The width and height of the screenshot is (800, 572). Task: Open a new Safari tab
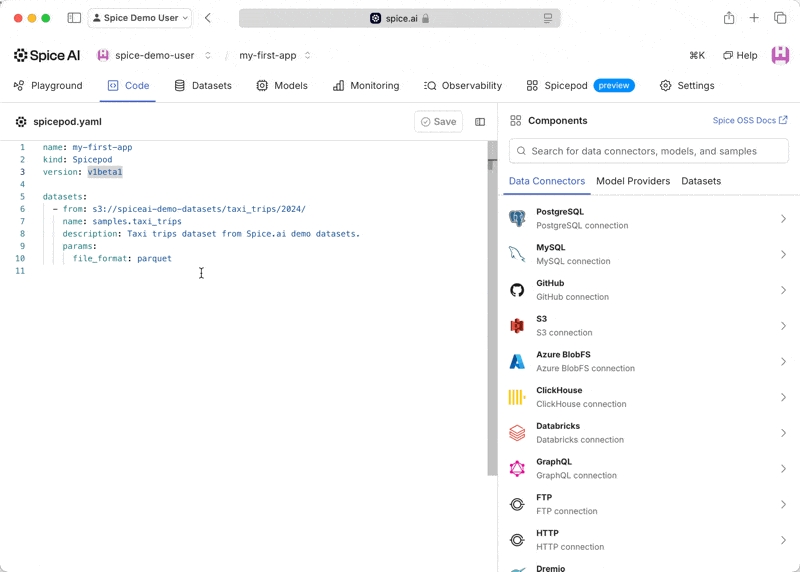754,18
